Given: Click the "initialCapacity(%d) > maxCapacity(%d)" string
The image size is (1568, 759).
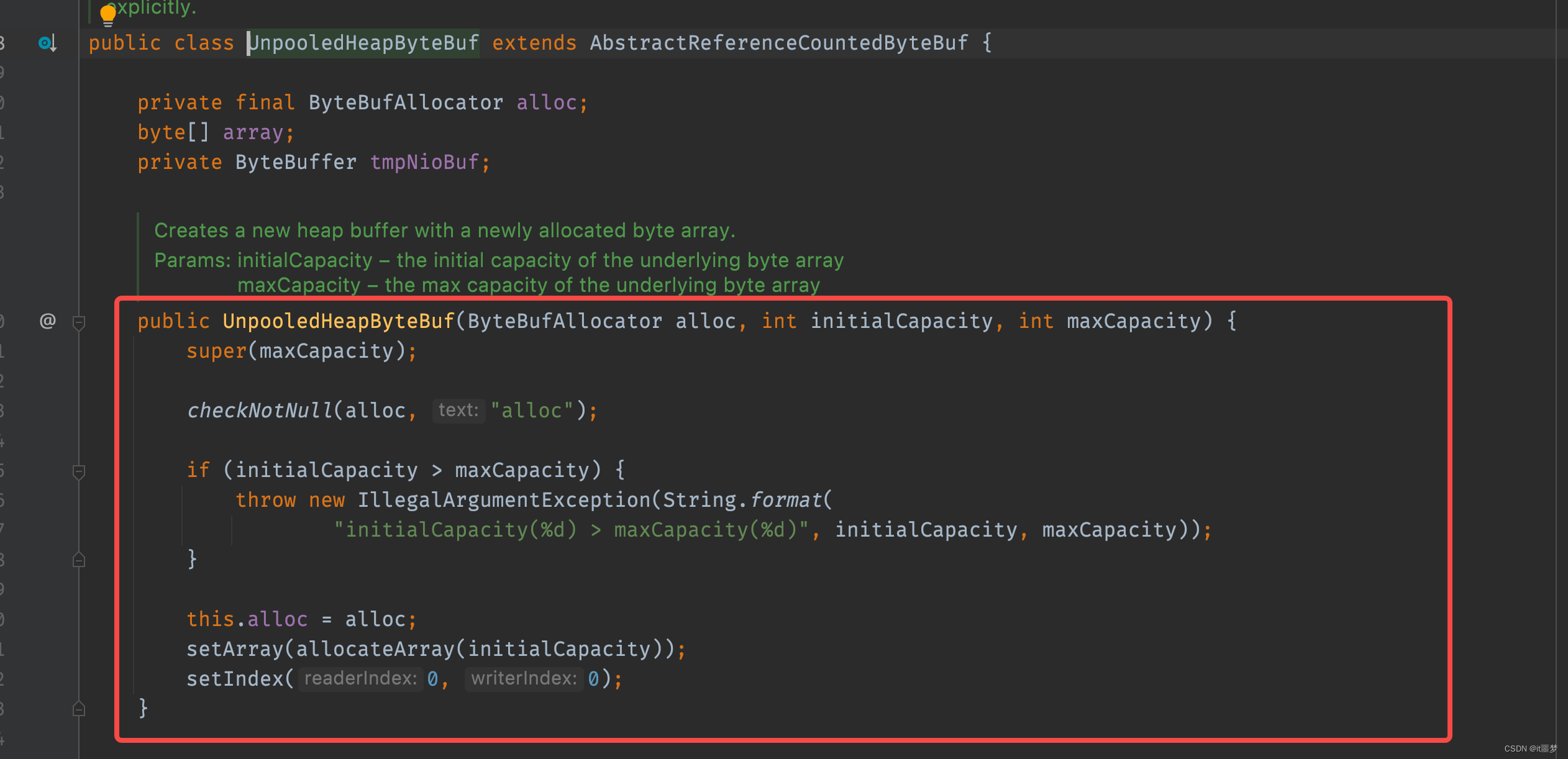Looking at the screenshot, I should 572,530.
